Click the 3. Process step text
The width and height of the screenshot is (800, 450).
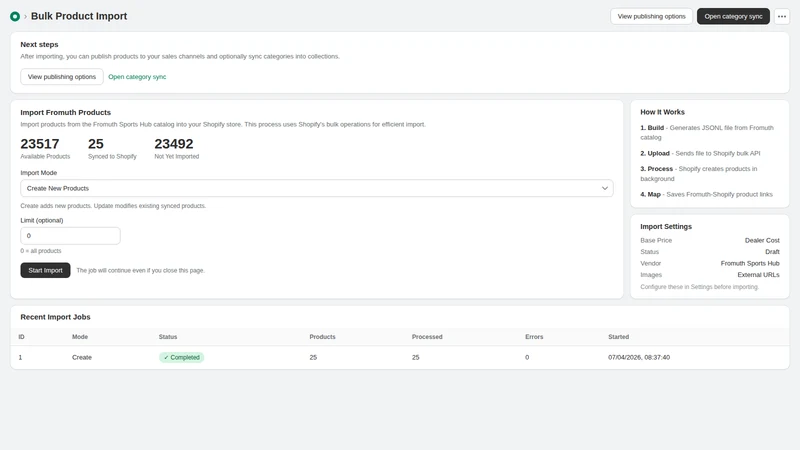tap(699, 173)
